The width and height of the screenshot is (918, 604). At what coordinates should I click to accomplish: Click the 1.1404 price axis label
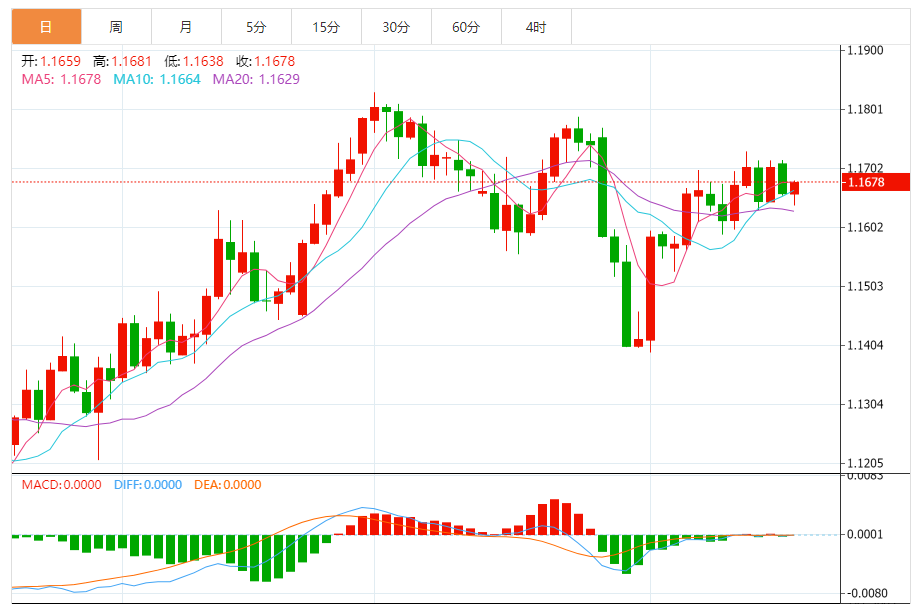click(865, 345)
